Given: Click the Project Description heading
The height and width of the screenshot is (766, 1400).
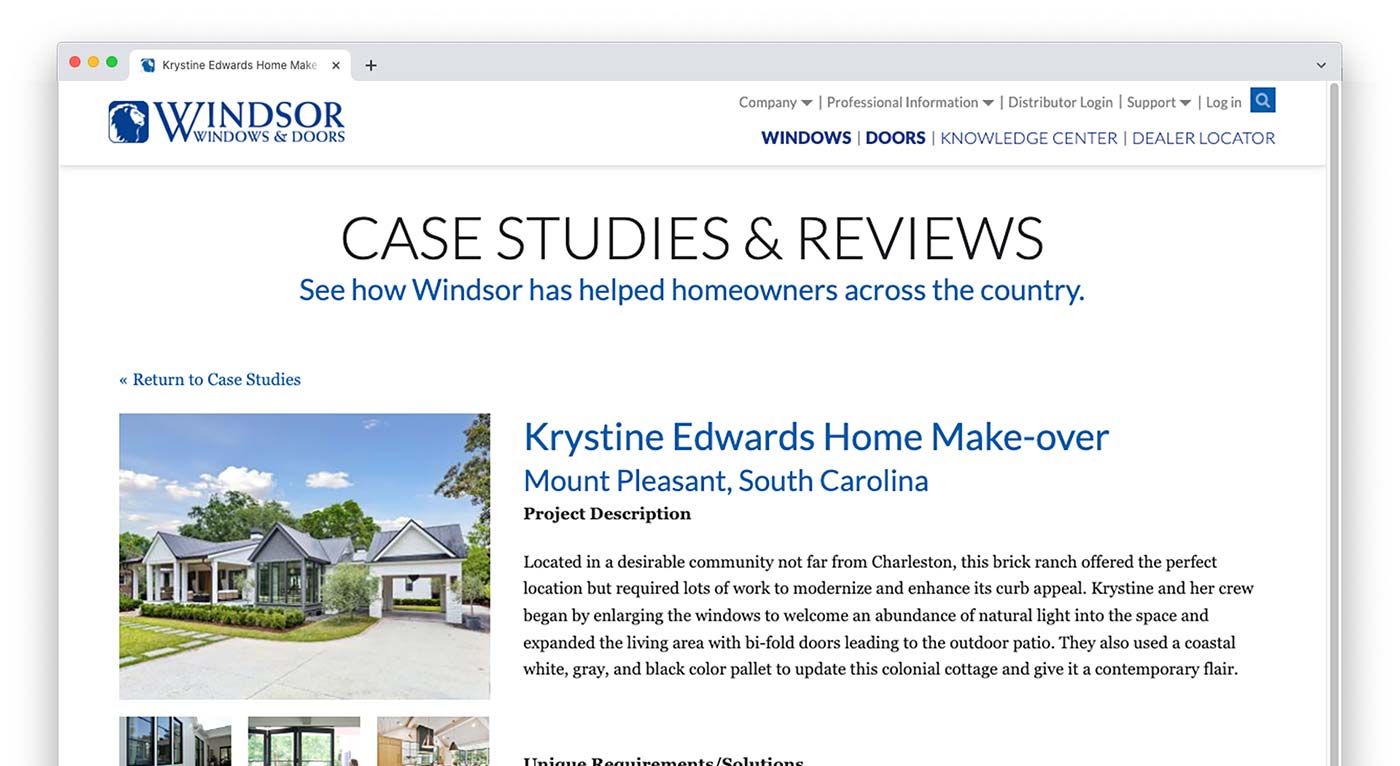Looking at the screenshot, I should pos(607,514).
